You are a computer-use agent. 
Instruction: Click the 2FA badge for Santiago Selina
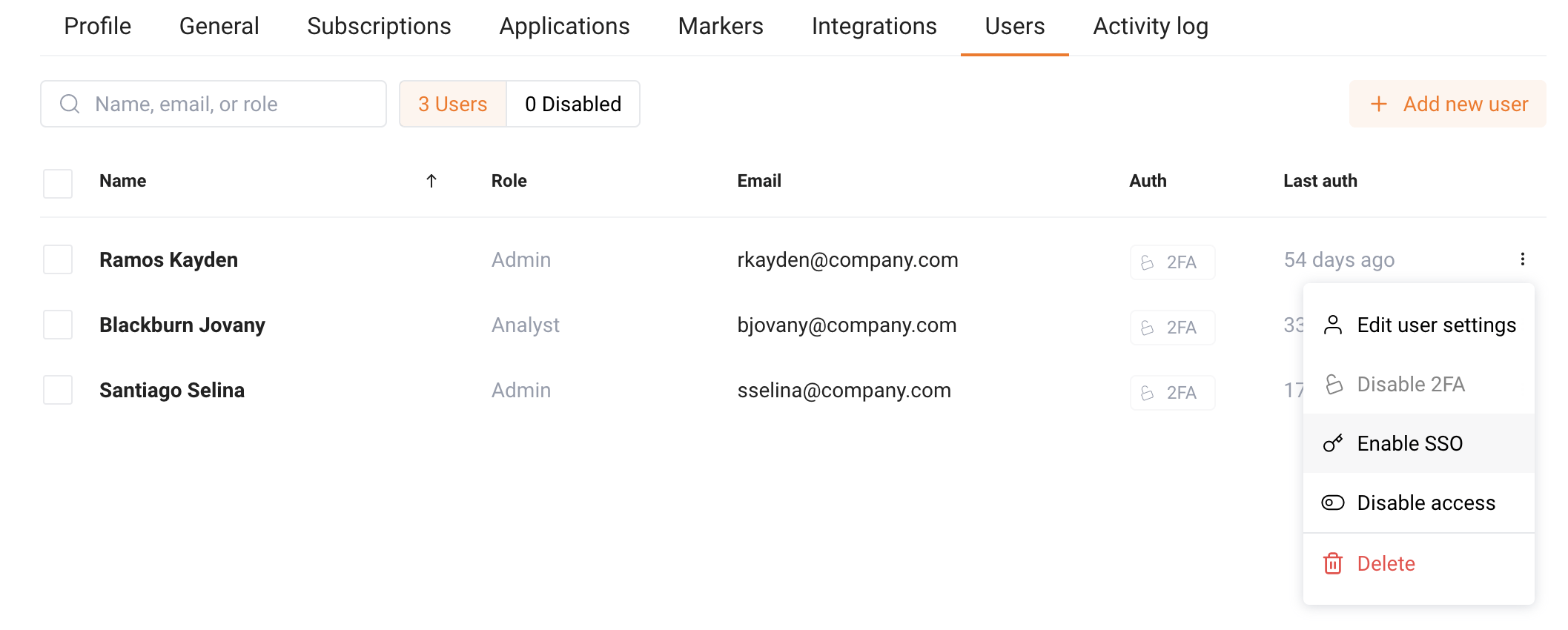pos(1172,392)
